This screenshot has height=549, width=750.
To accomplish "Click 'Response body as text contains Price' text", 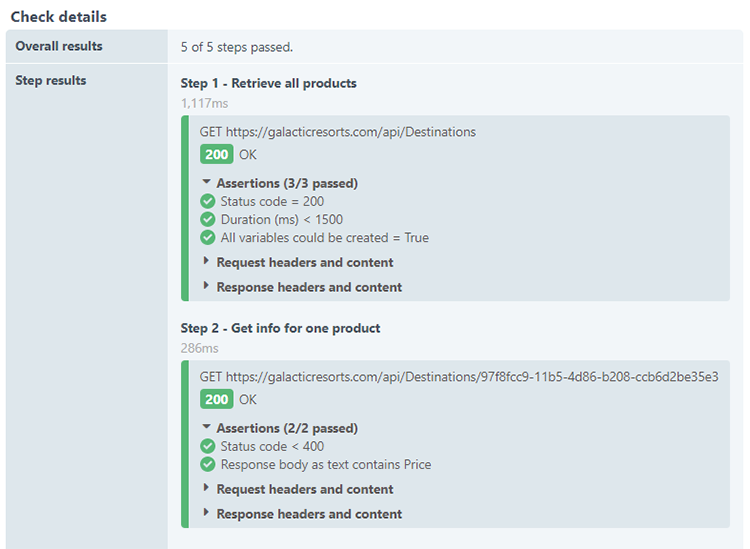I will pyautogui.click(x=326, y=464).
